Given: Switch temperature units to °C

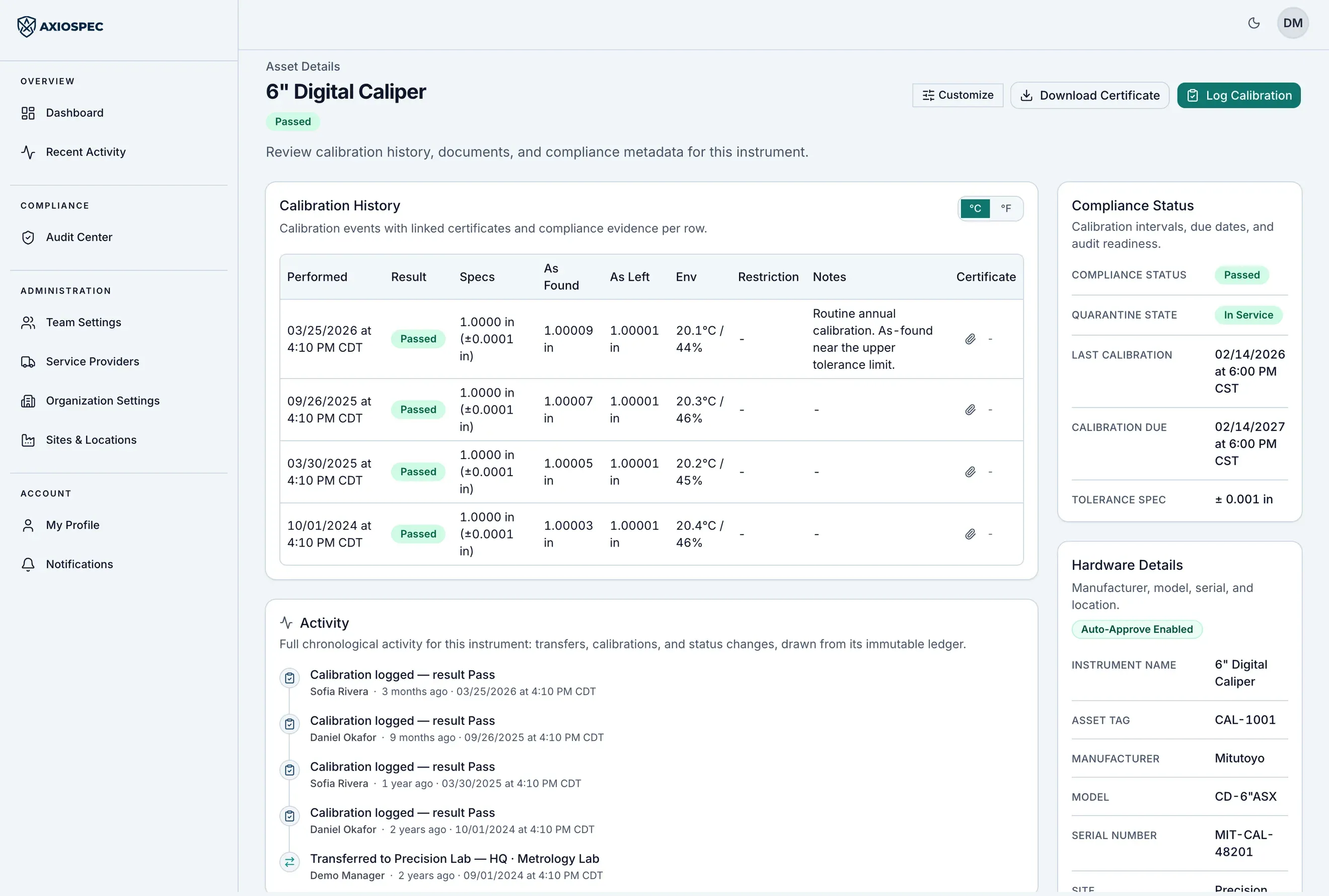Looking at the screenshot, I should tap(975, 208).
